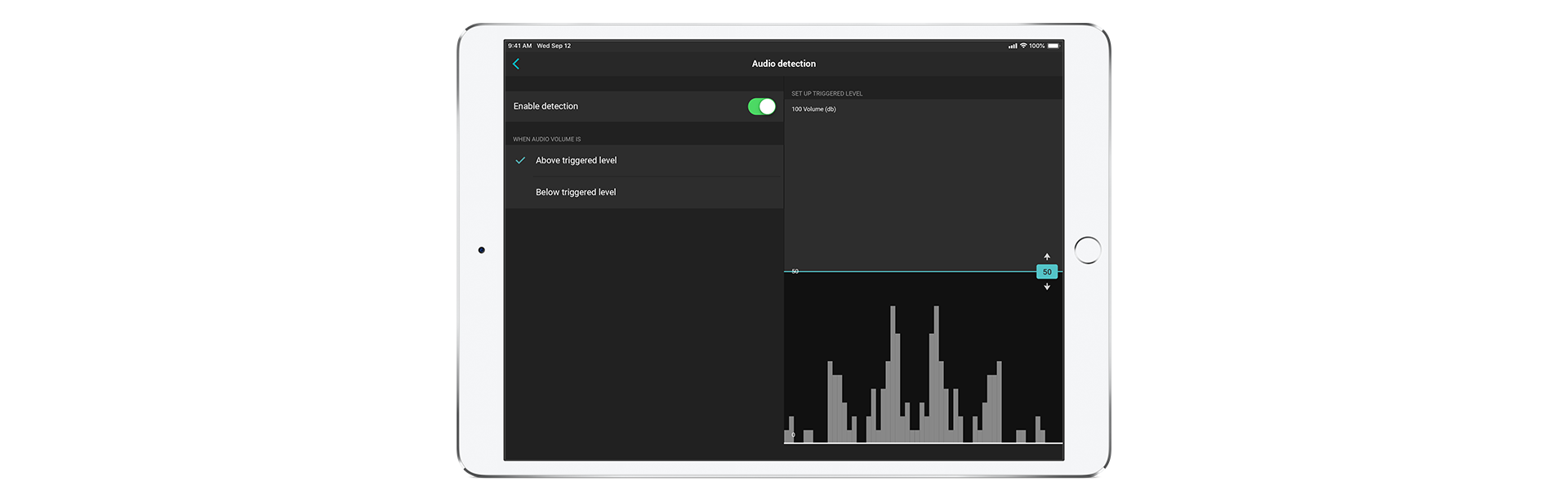Image resolution: width=1568 pixels, height=490 pixels.
Task: Click the teal 50 threshold slider handle
Action: [x=1046, y=272]
